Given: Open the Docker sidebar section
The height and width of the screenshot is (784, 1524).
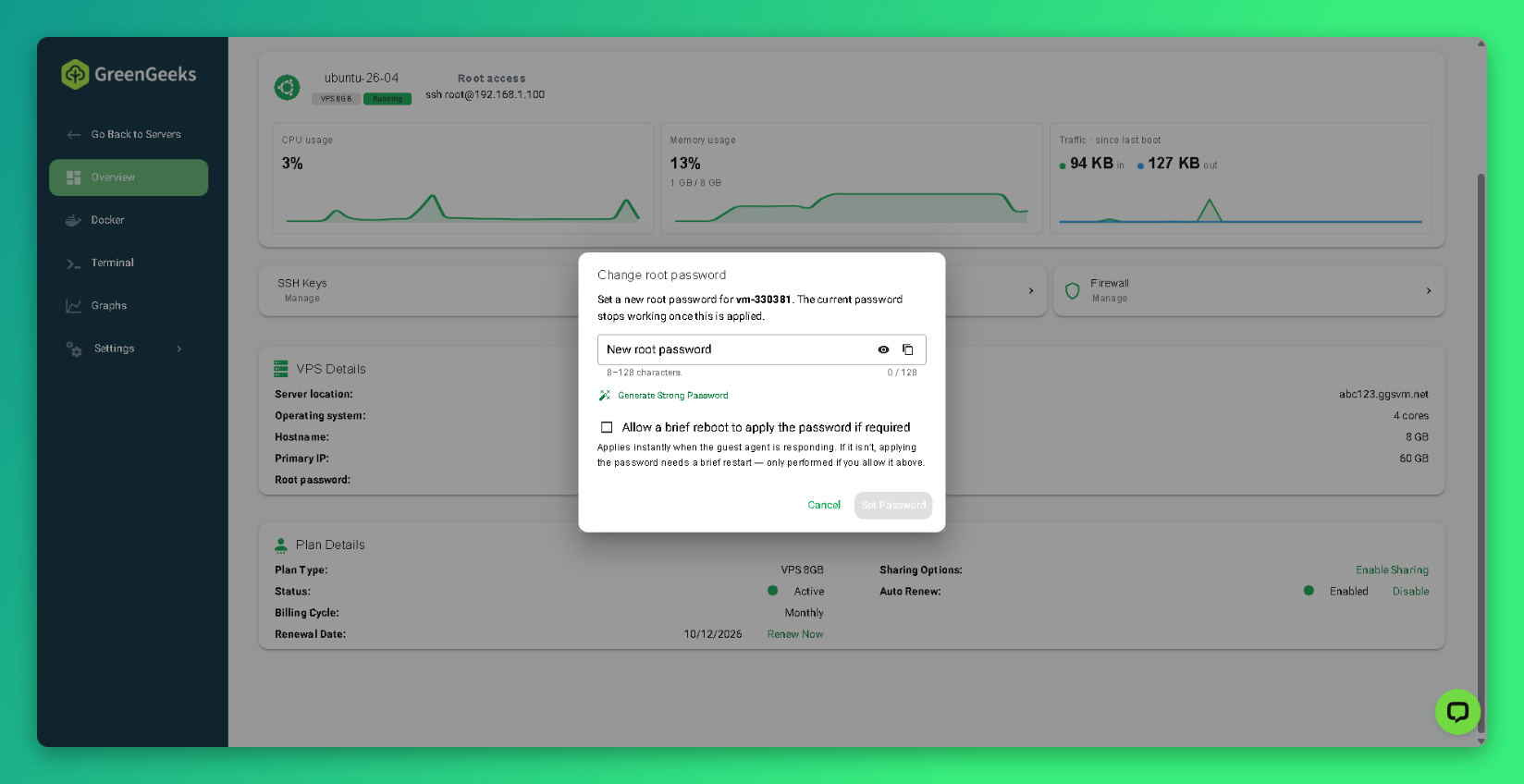Looking at the screenshot, I should click(129, 220).
